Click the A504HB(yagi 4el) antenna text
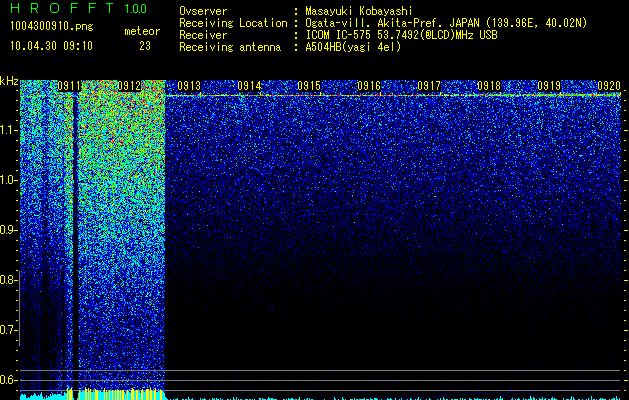The height and width of the screenshot is (400, 629). coord(353,47)
